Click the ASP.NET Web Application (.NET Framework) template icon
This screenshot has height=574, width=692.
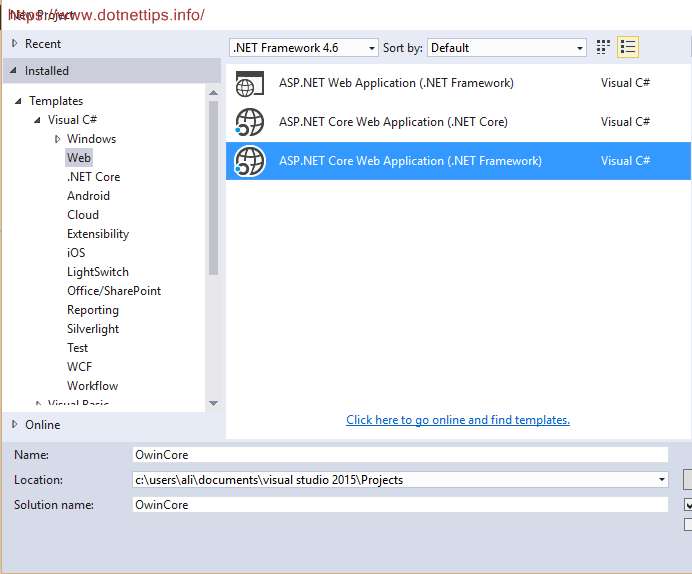coord(250,83)
